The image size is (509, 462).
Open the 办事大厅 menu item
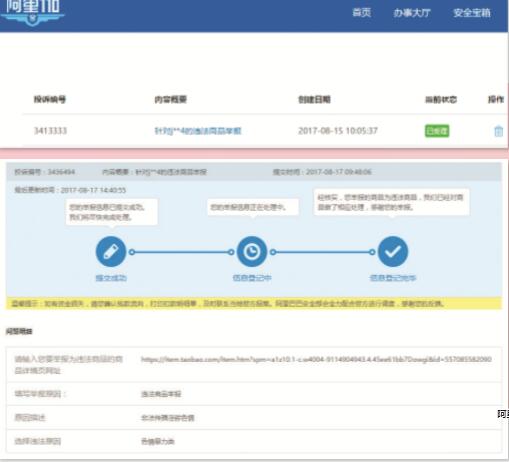pyautogui.click(x=412, y=13)
